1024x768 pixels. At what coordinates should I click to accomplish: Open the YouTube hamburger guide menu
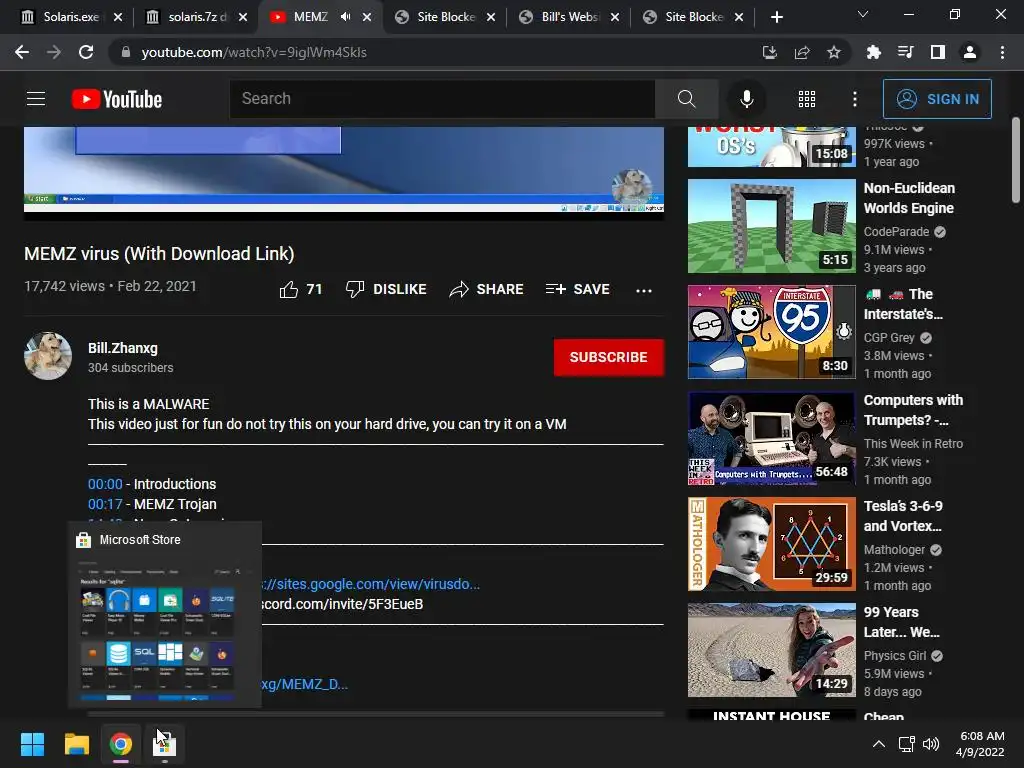point(36,99)
